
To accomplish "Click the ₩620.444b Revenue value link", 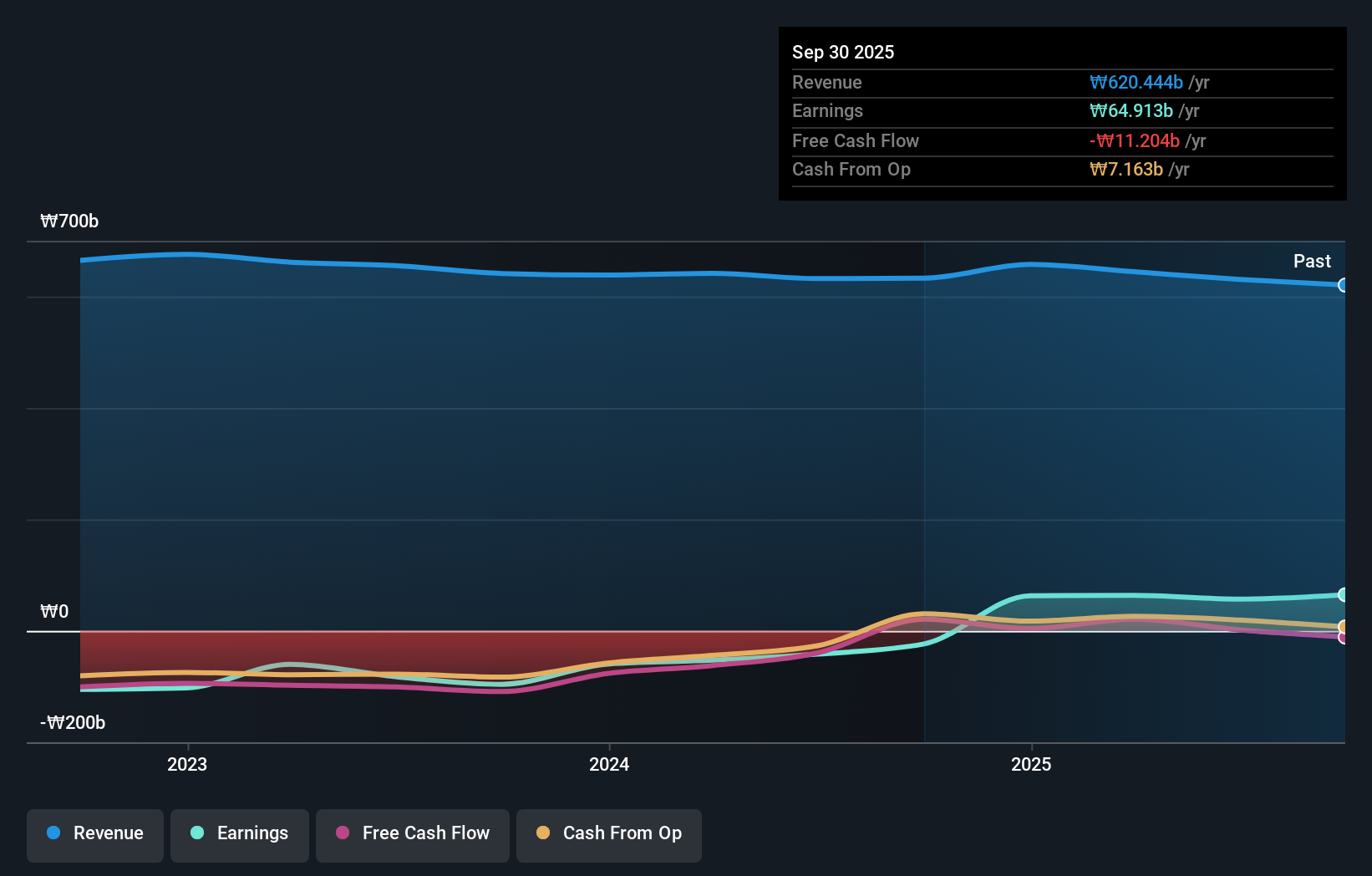I will [1136, 82].
